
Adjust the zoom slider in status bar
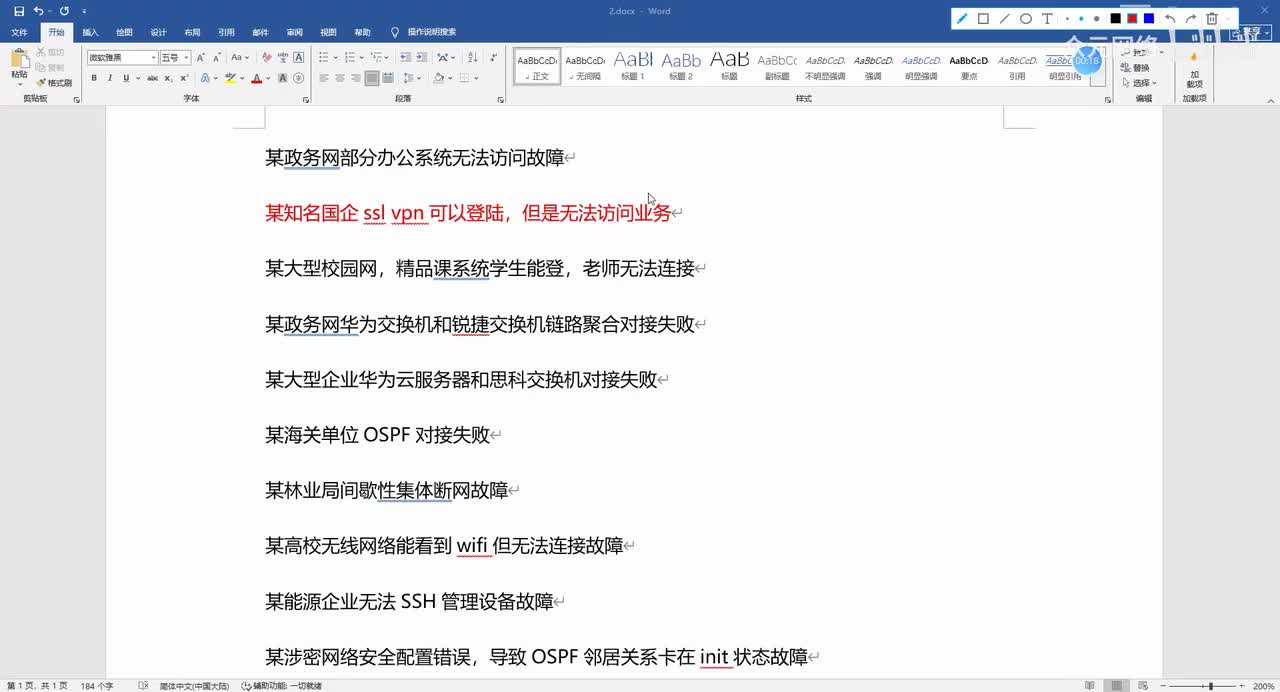[1210, 686]
